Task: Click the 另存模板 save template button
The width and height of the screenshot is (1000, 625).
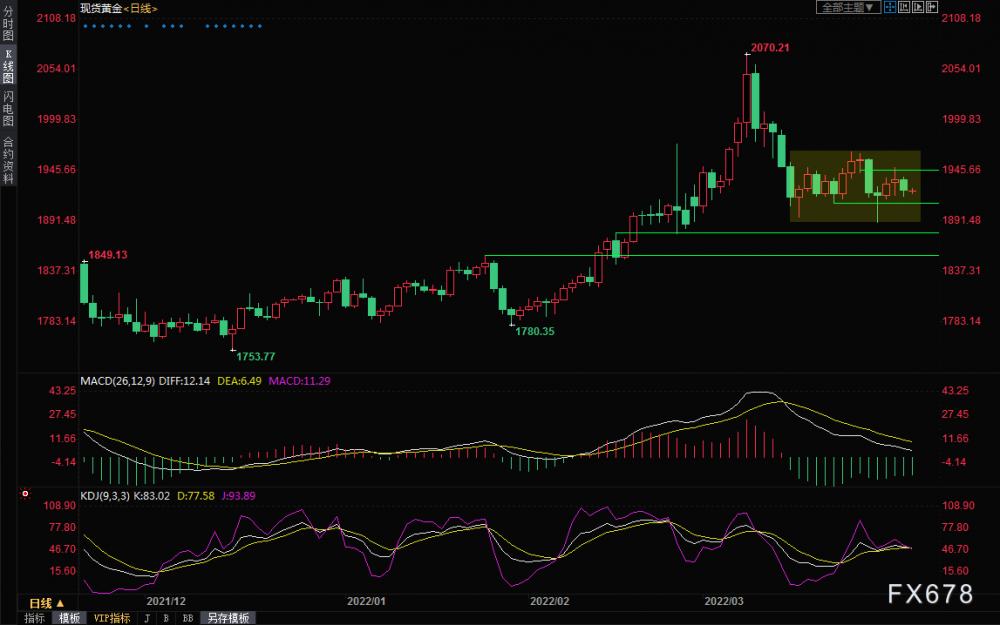Action: click(x=228, y=618)
